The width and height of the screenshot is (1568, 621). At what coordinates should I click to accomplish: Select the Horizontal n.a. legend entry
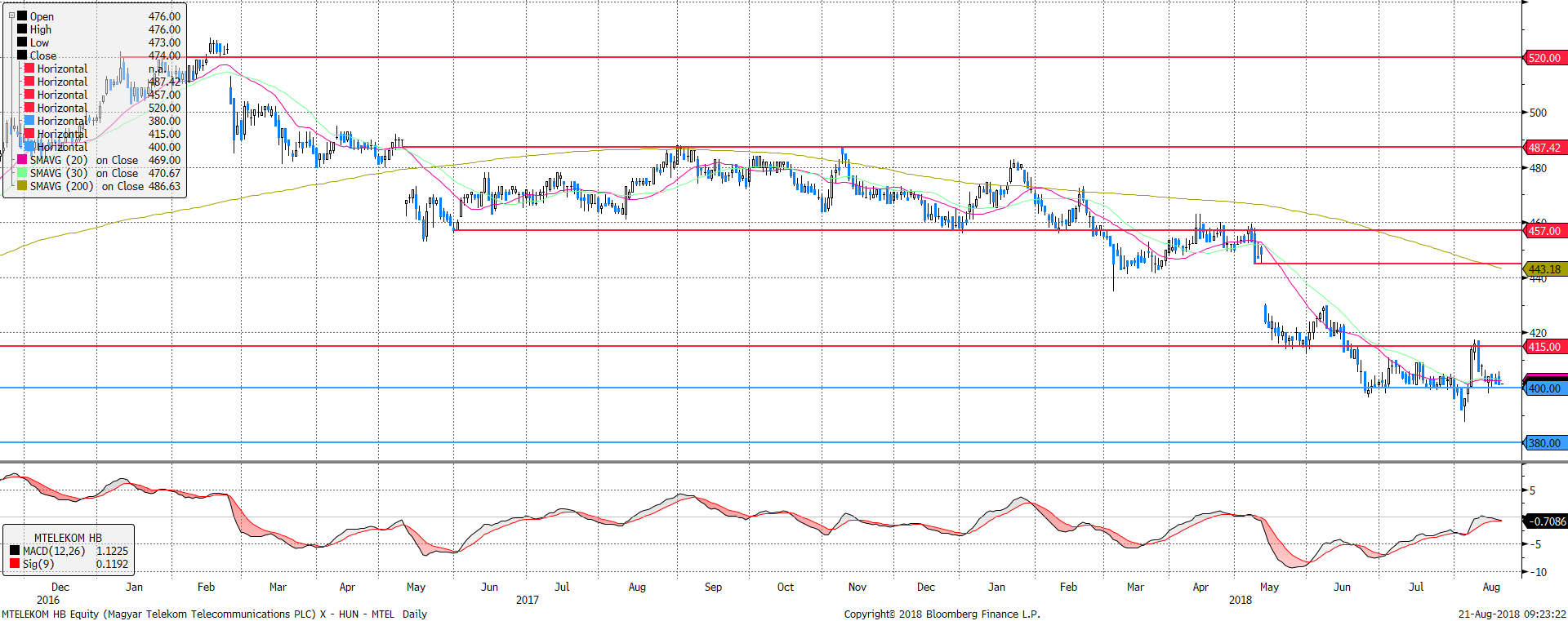[x=102, y=69]
